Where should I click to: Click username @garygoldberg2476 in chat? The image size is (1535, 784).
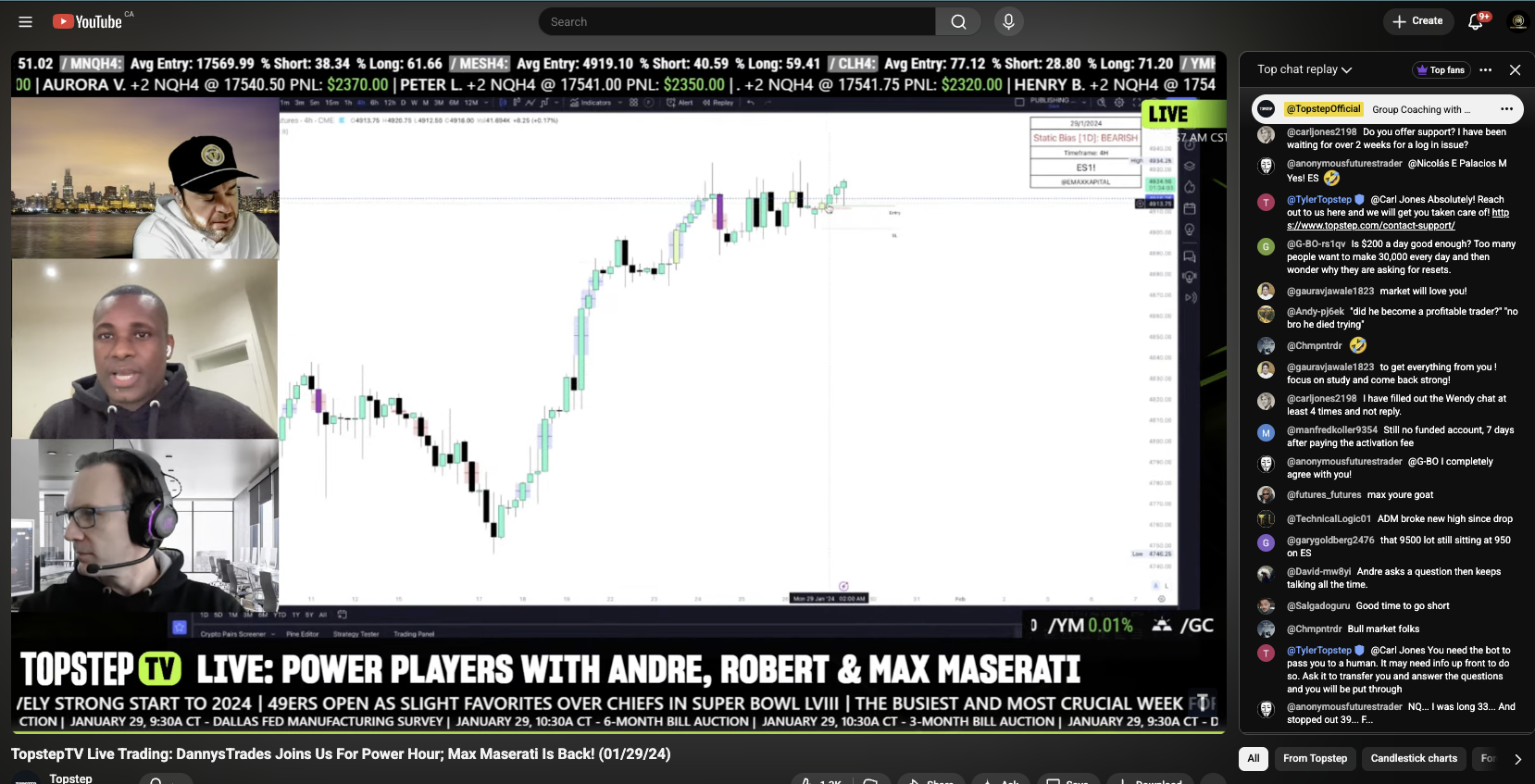[x=1330, y=541]
